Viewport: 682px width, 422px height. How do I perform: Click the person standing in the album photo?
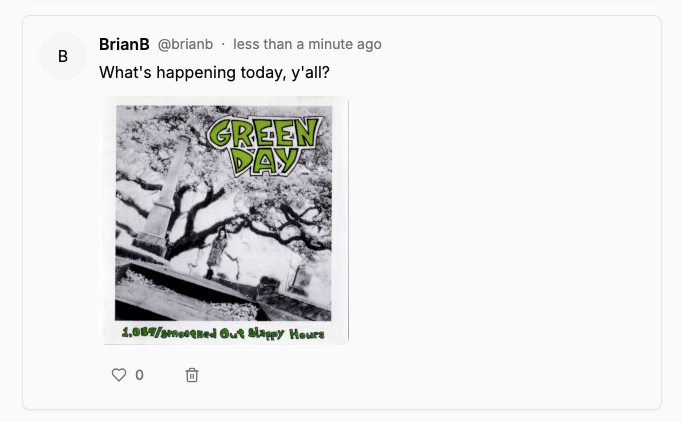[212, 252]
